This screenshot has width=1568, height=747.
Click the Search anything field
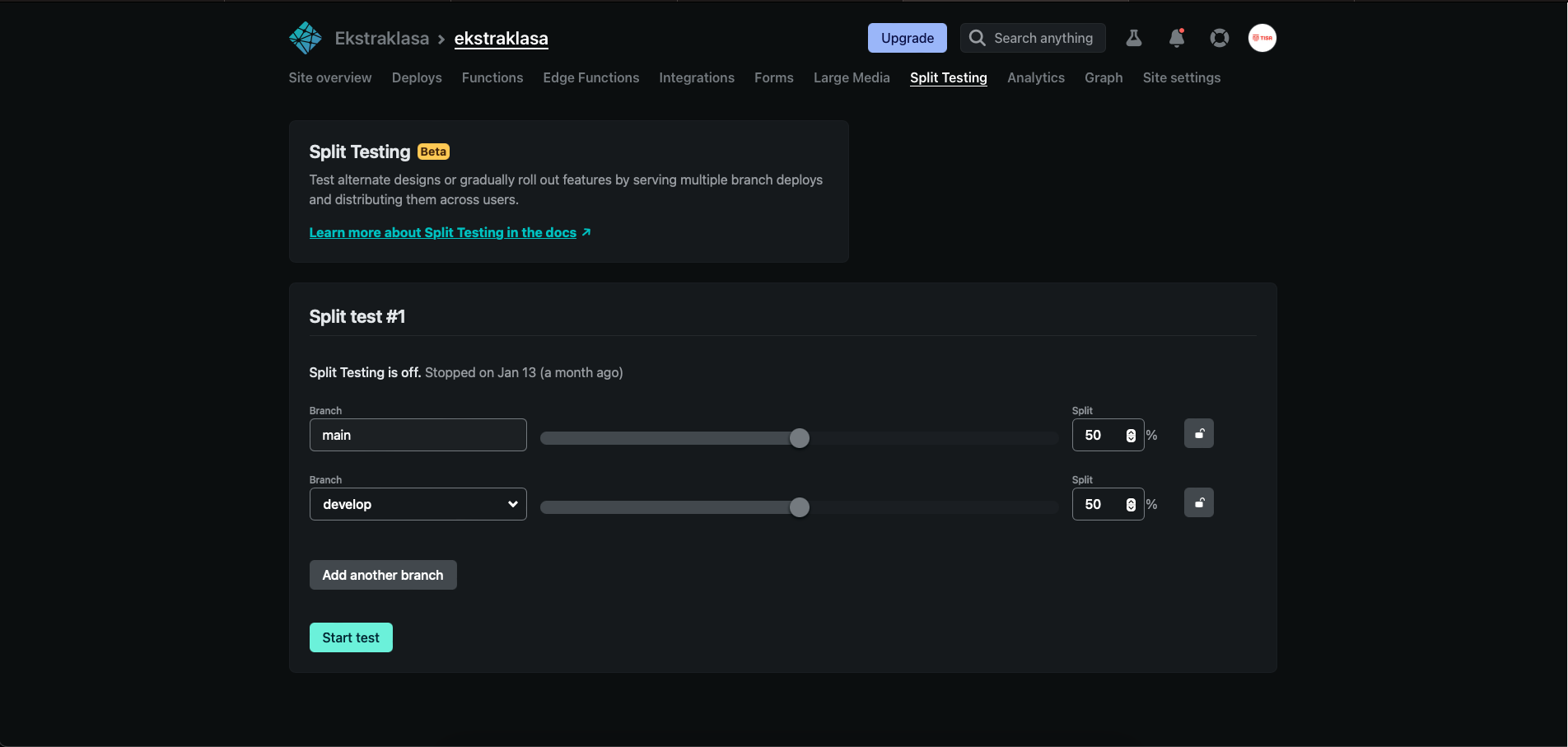(x=1033, y=38)
